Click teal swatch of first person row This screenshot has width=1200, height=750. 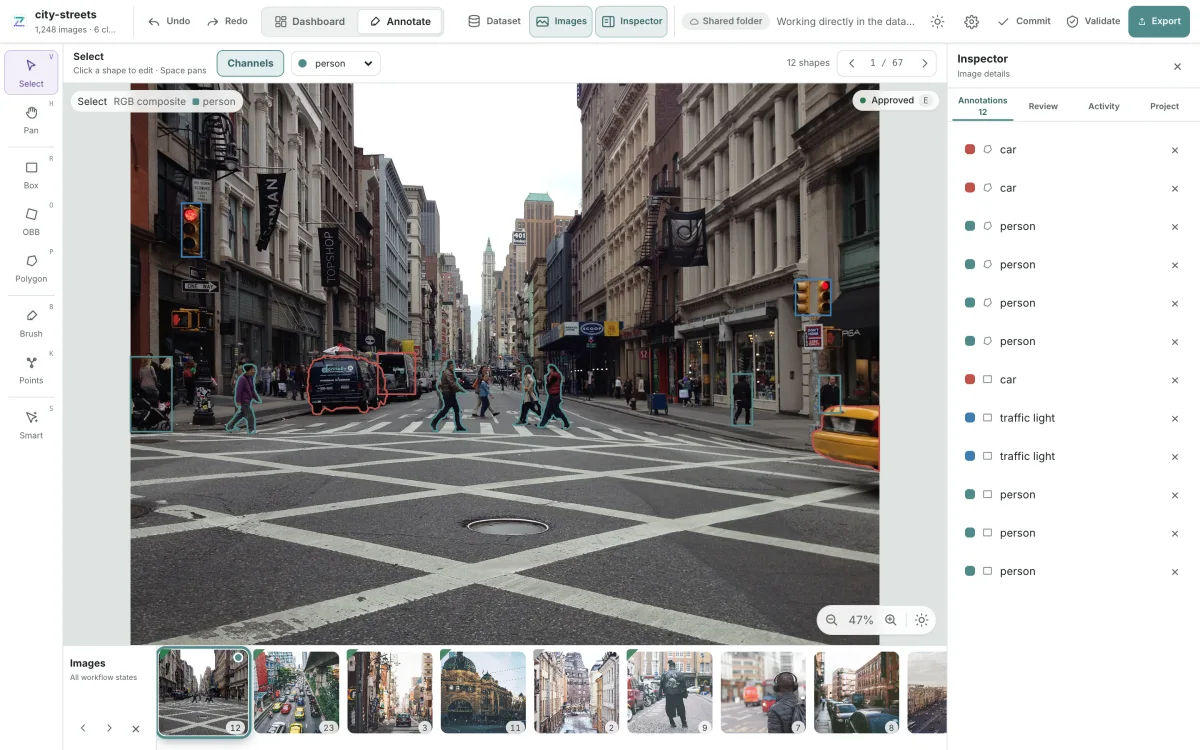coord(970,226)
